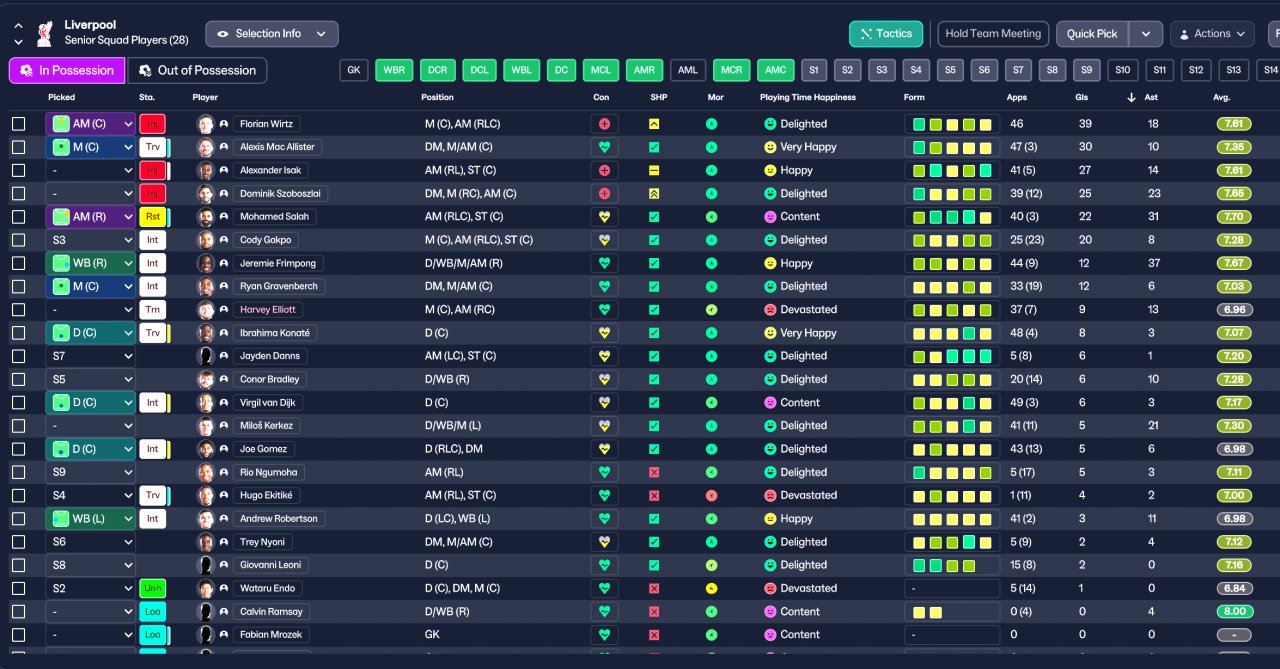Open the Quick Pick arrow dropdown

coord(1146,34)
